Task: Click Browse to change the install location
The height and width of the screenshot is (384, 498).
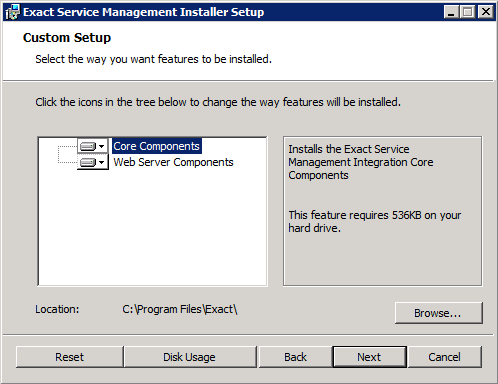Action: click(439, 313)
